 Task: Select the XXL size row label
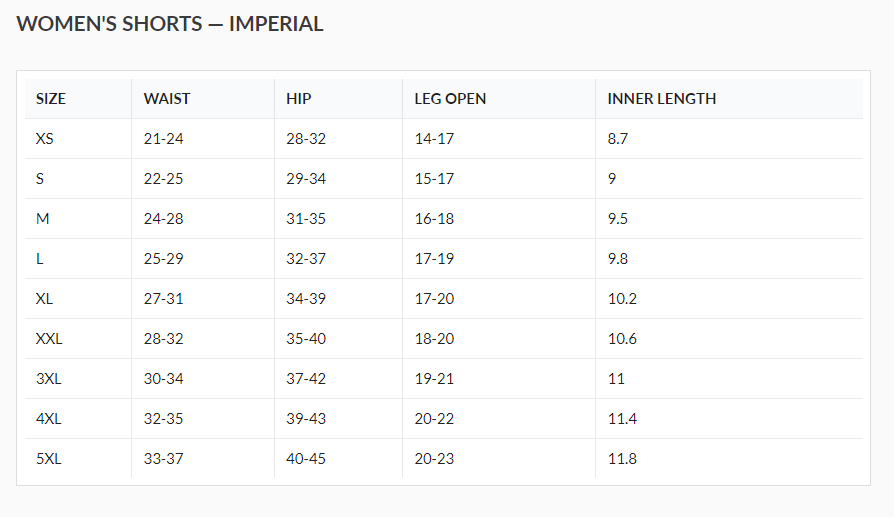49,339
